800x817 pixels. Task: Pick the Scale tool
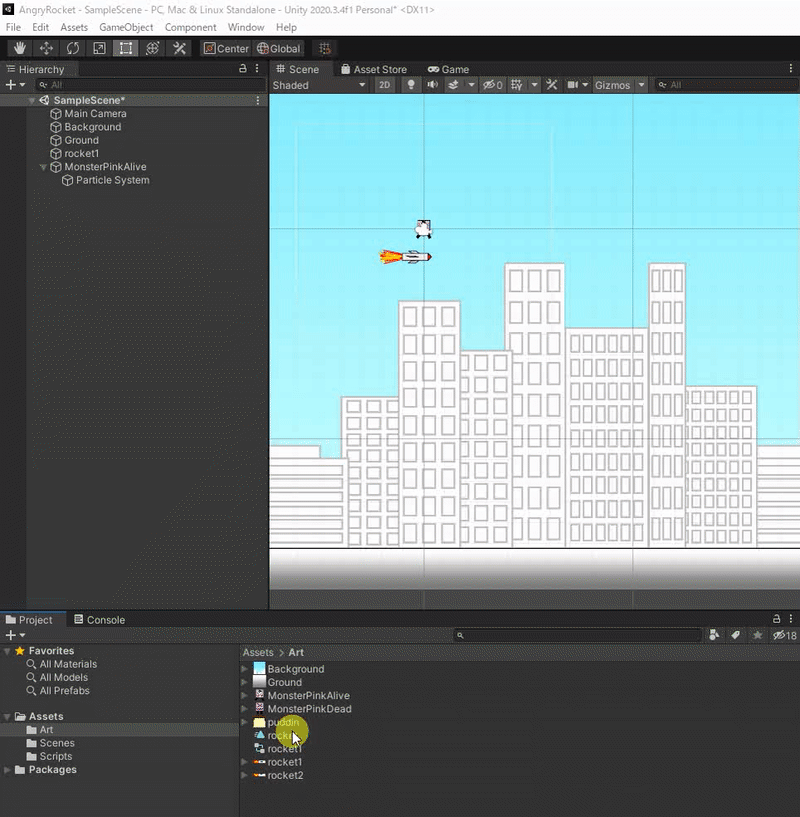click(99, 48)
